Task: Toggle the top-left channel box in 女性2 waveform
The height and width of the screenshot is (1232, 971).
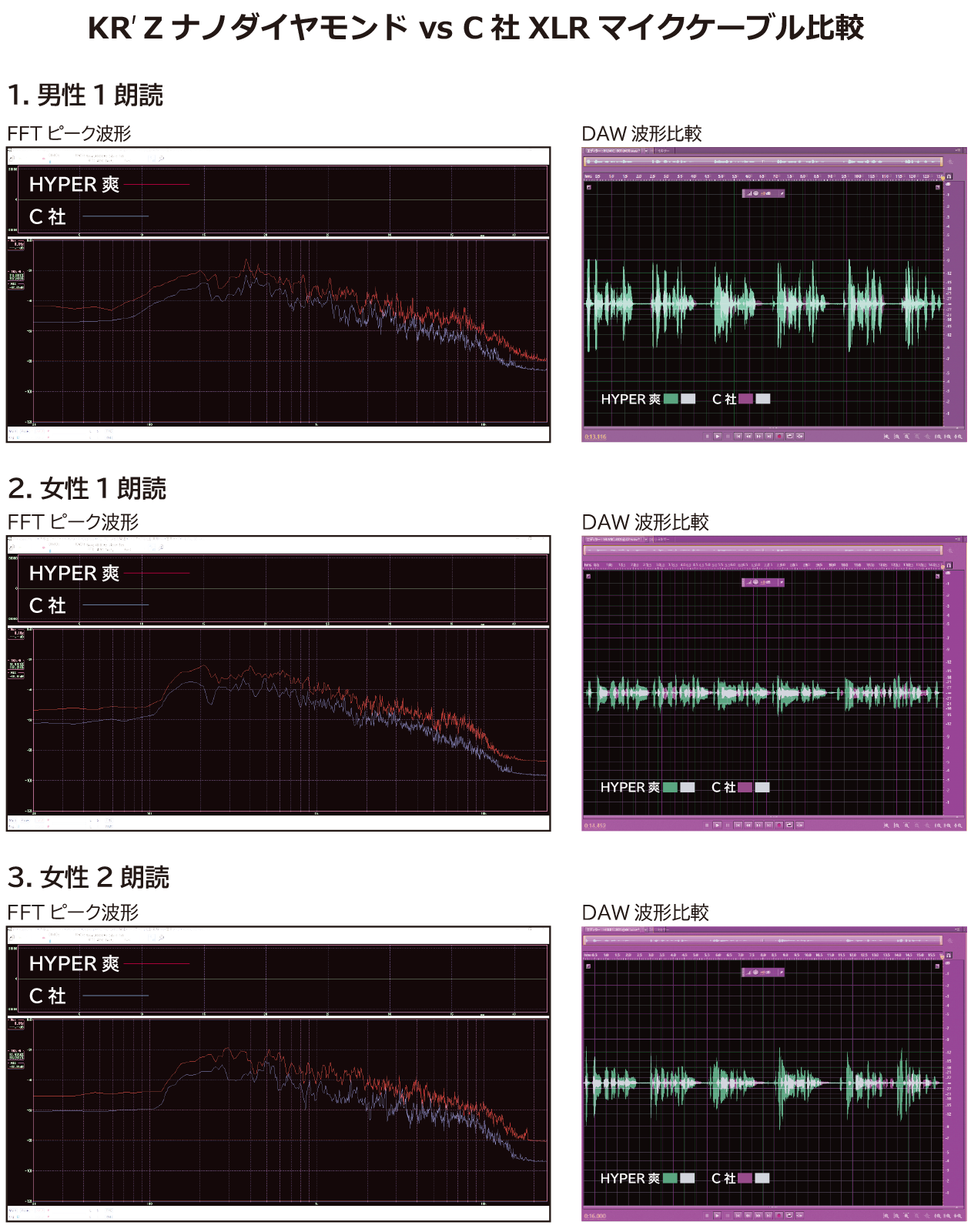Action: point(589,966)
